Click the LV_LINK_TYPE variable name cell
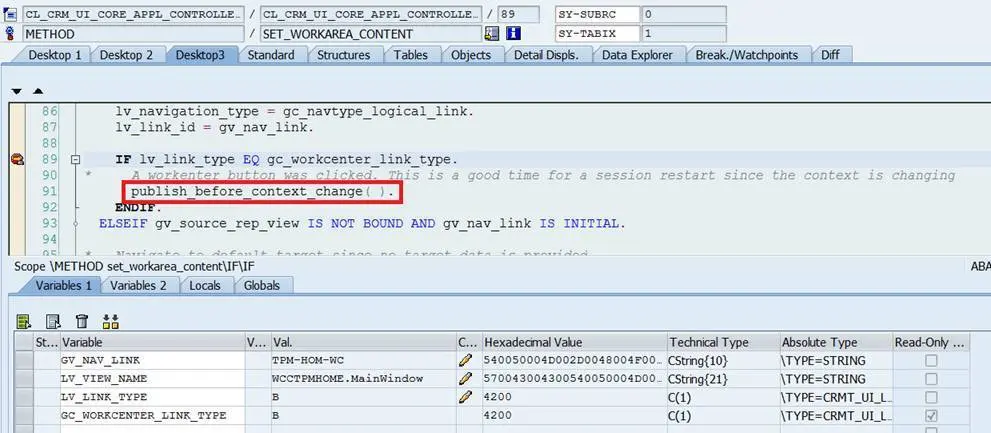 click(152, 397)
